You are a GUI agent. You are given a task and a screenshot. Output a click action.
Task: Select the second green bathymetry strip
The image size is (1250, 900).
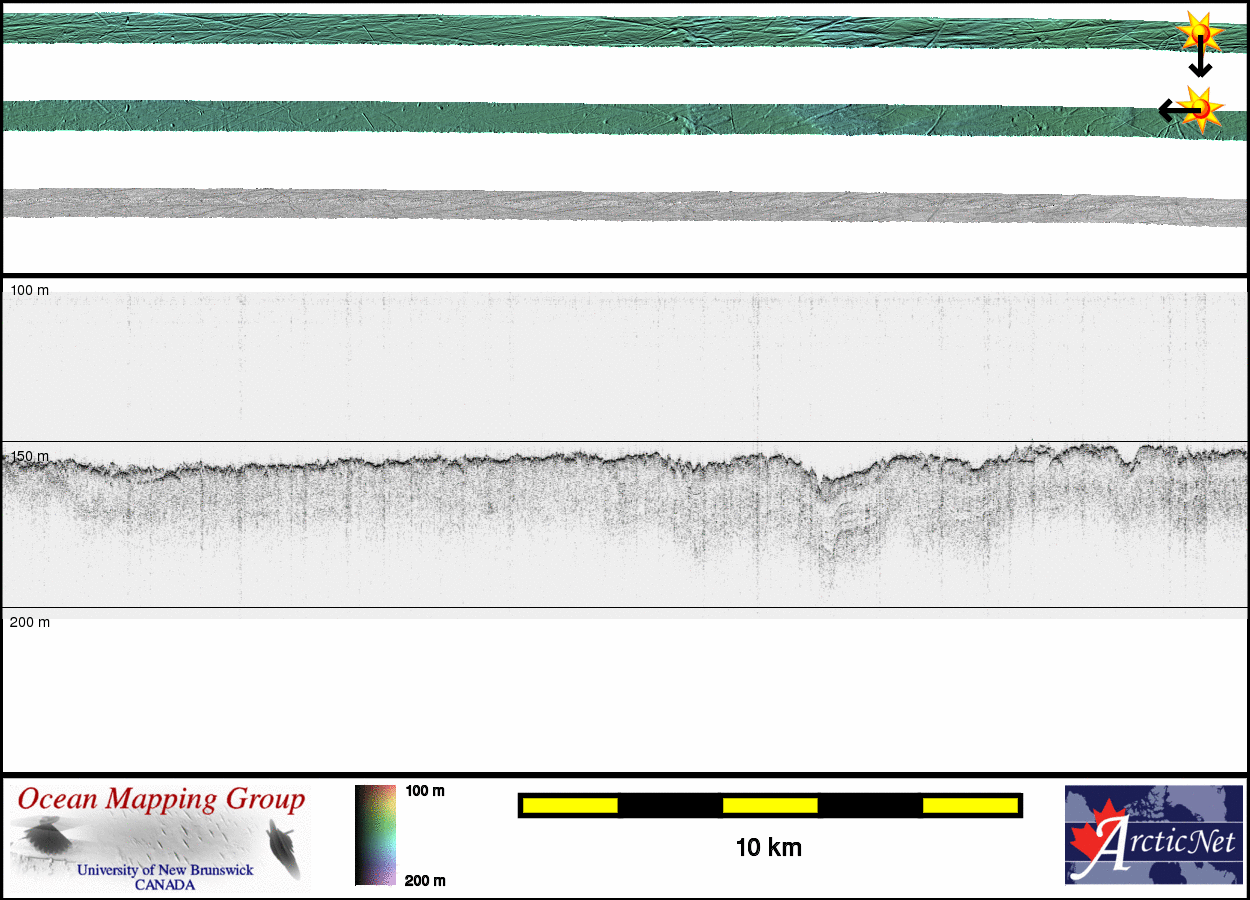point(600,118)
